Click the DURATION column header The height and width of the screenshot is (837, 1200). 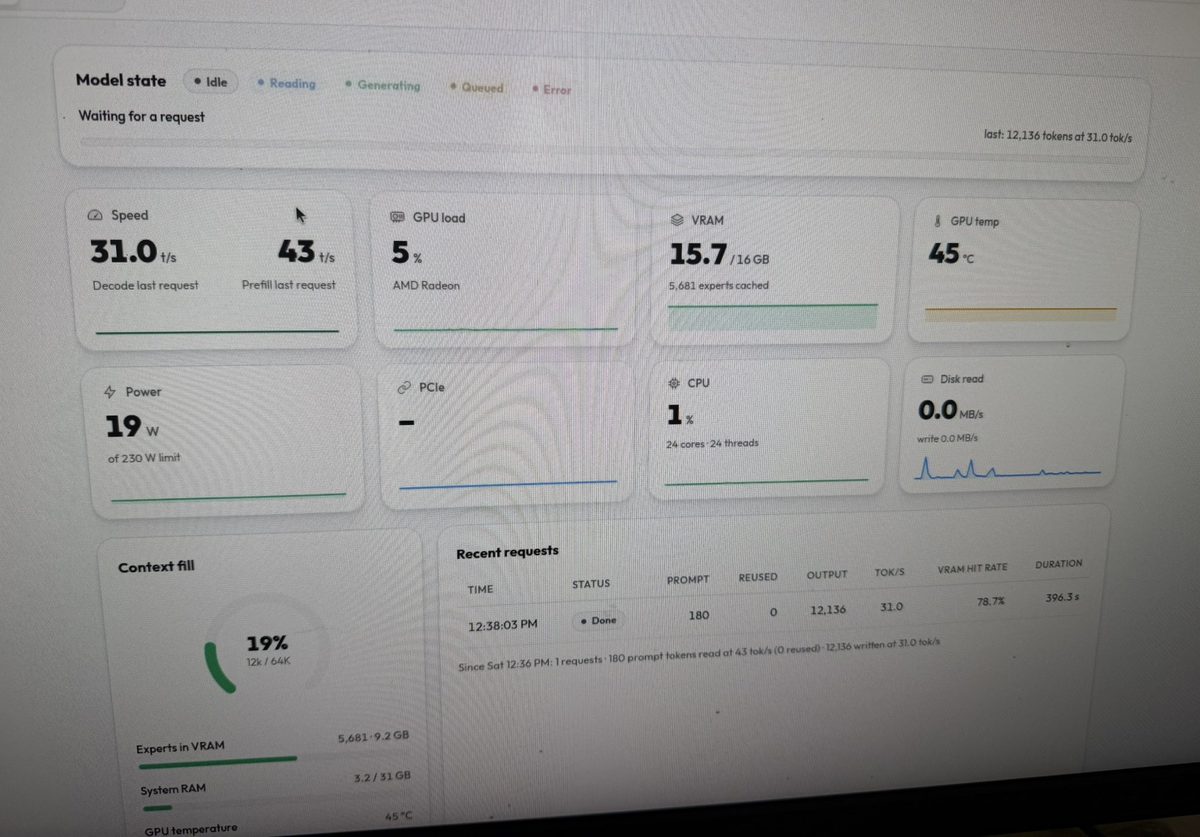coord(1059,564)
